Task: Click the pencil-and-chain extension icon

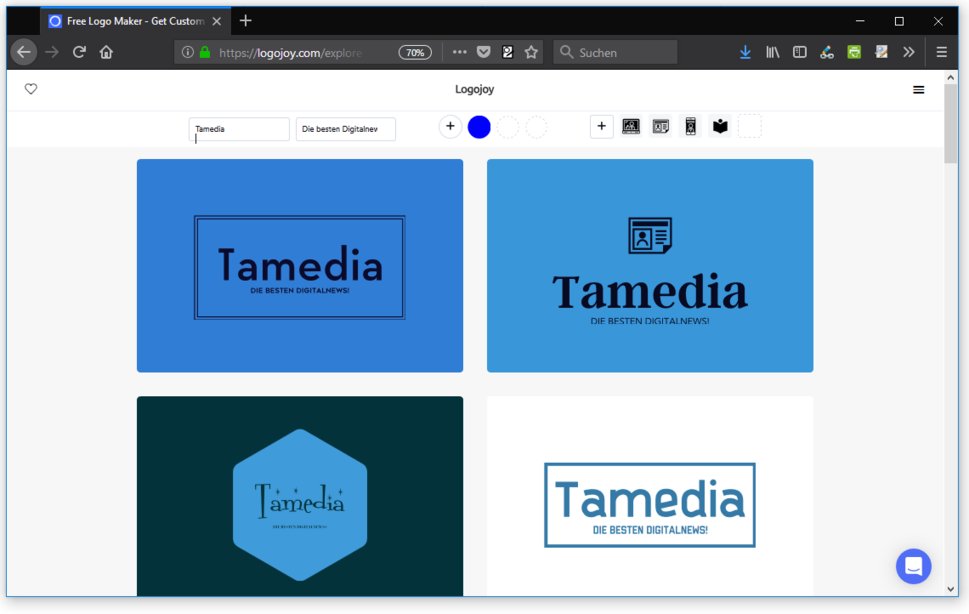Action: click(x=827, y=53)
